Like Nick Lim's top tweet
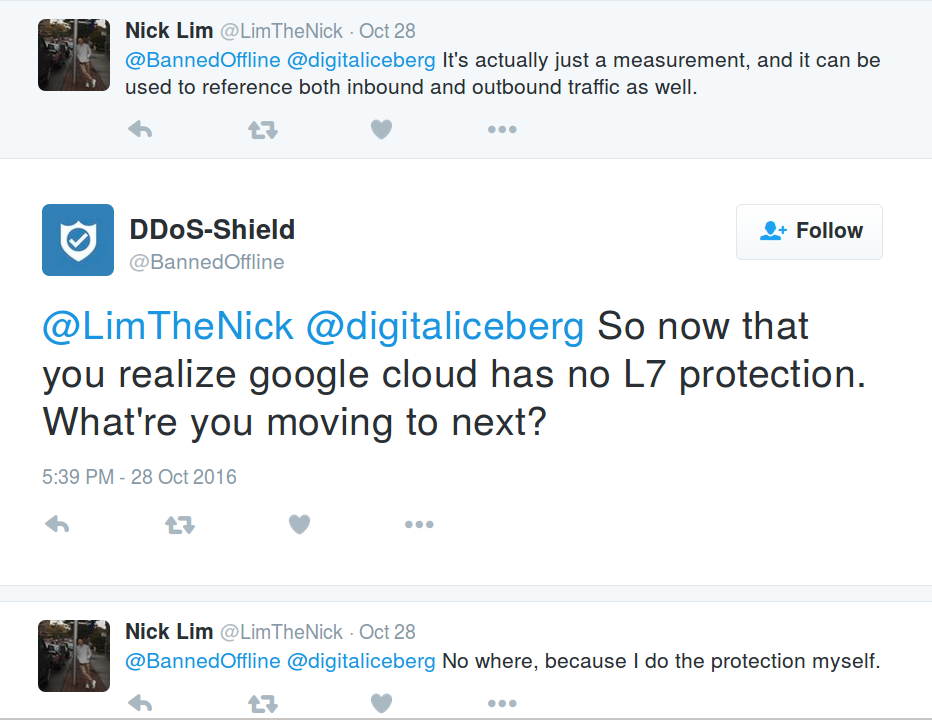Image resolution: width=932 pixels, height=720 pixels. [x=382, y=129]
